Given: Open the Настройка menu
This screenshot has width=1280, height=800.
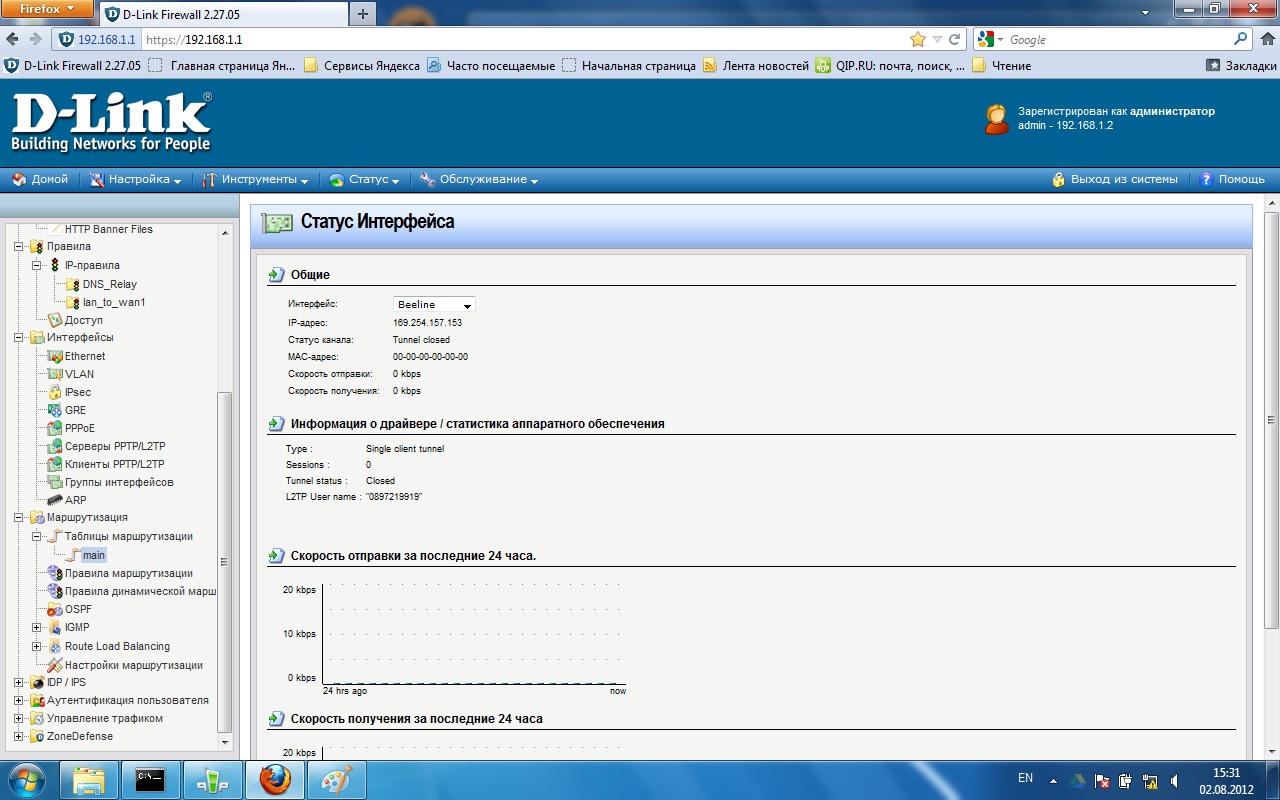Looking at the screenshot, I should click(x=135, y=180).
